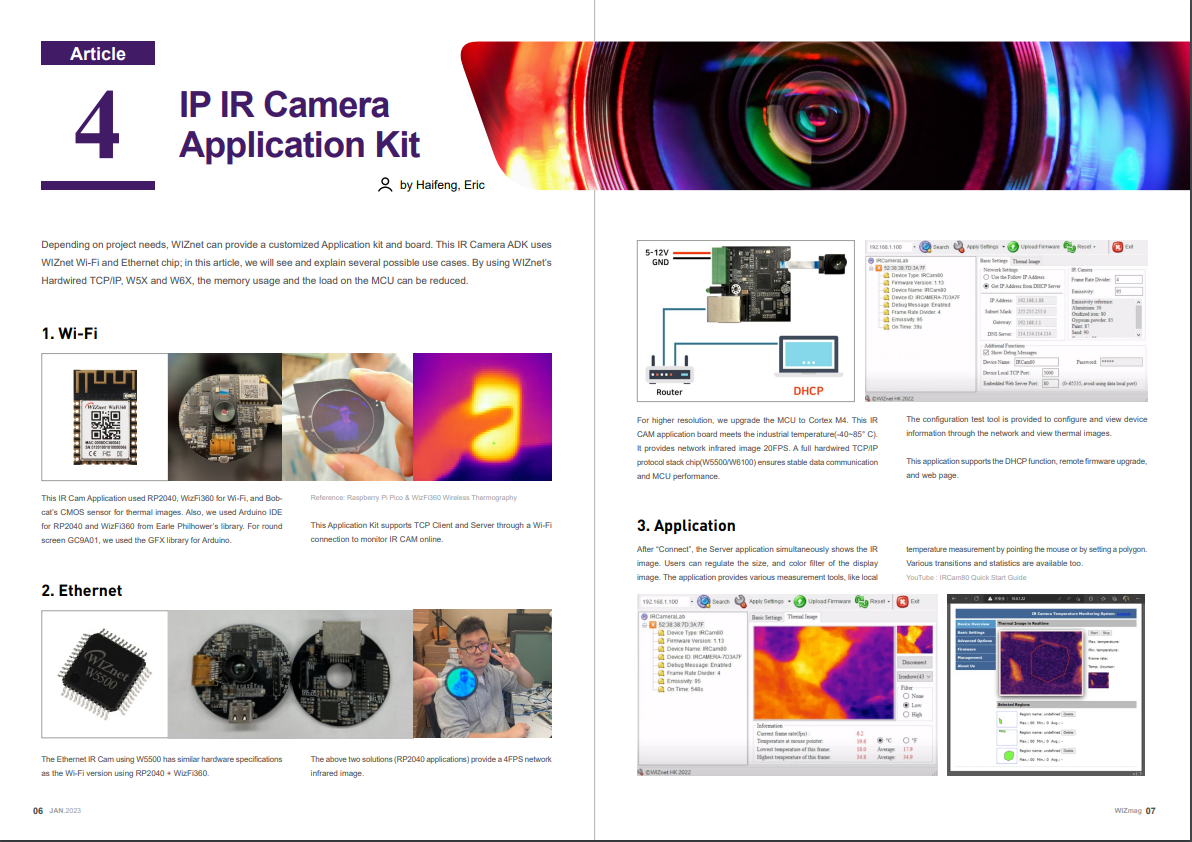Click browser reload icon in web monitoring screenshot
This screenshot has width=1192, height=842.
[x=978, y=599]
